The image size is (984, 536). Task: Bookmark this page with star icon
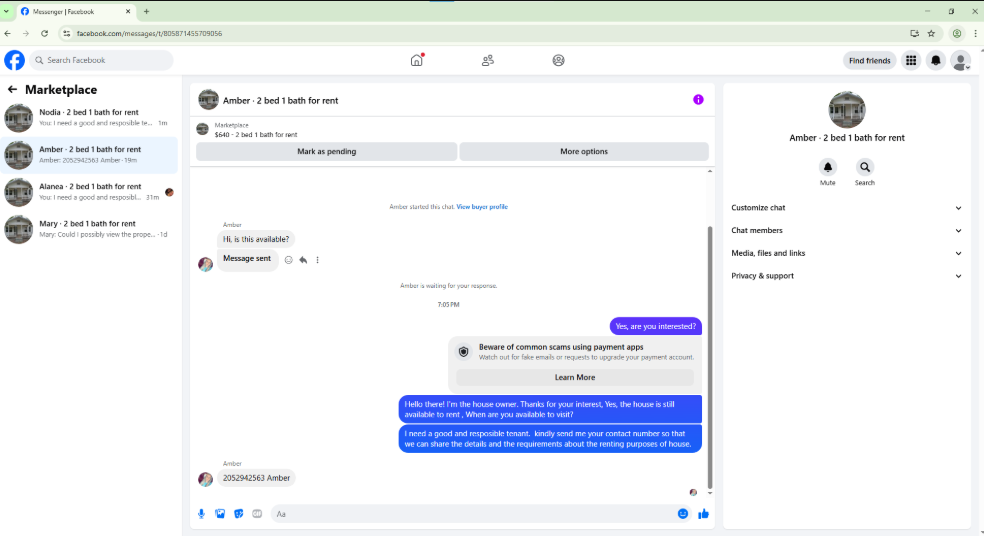coord(931,33)
